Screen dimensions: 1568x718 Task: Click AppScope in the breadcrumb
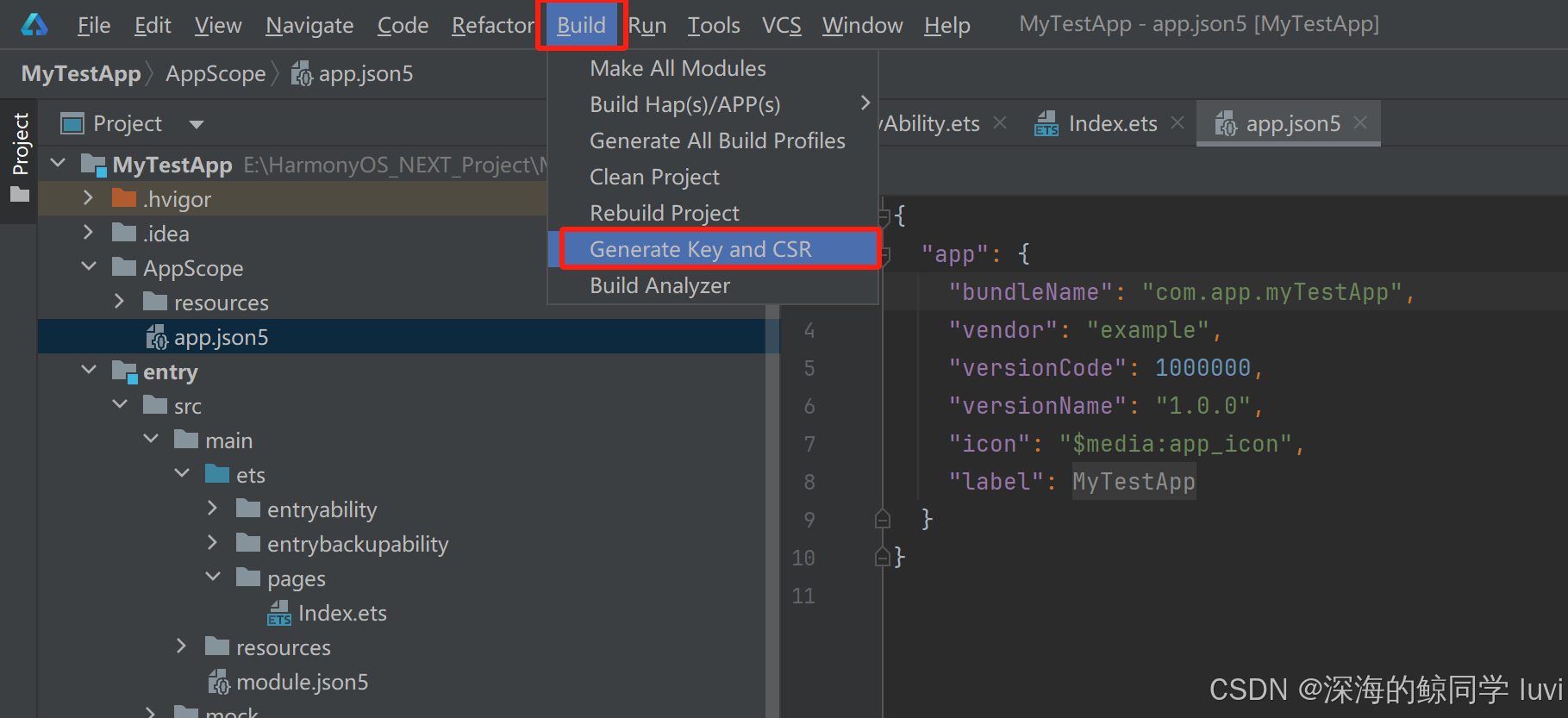point(216,74)
